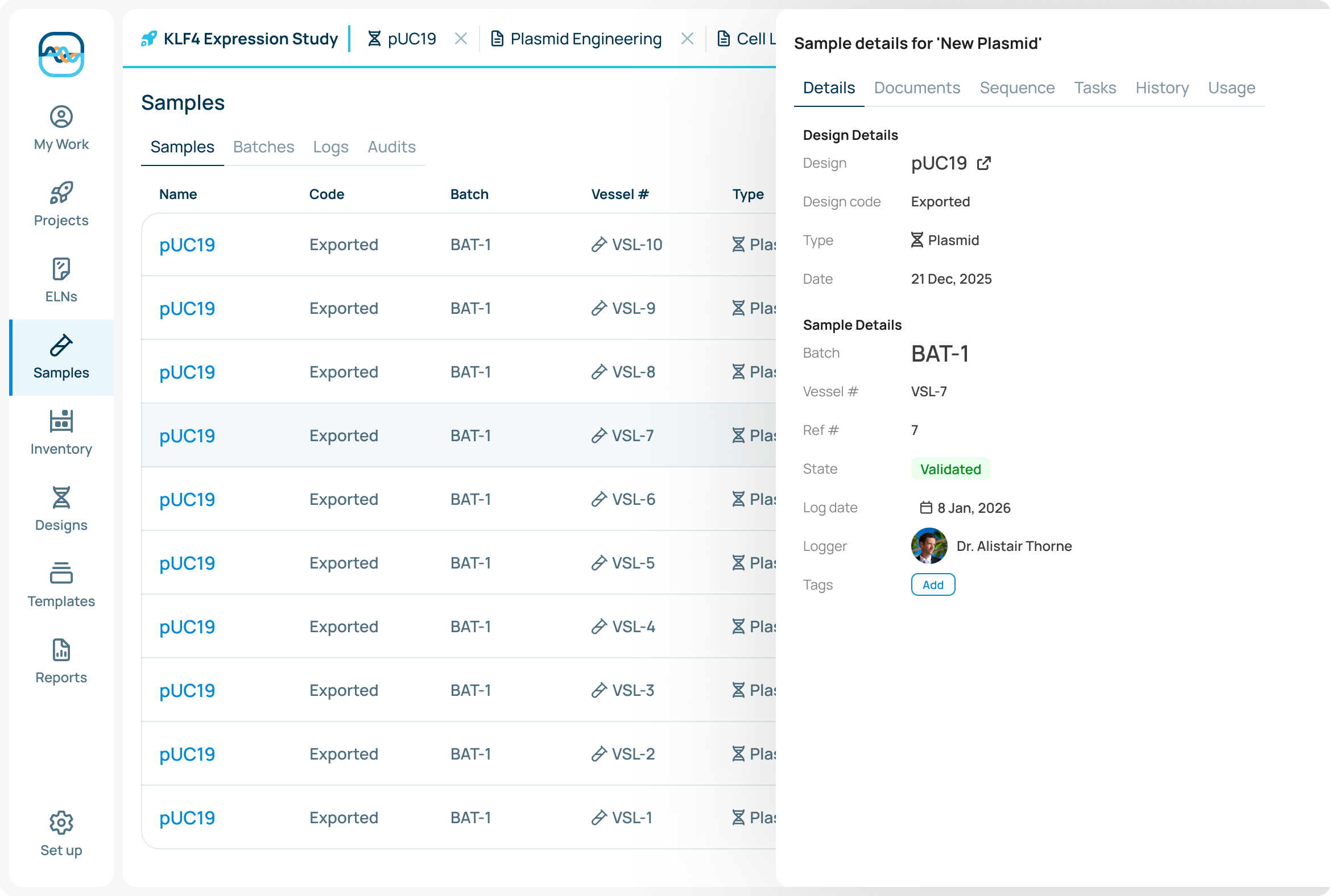Image resolution: width=1331 pixels, height=896 pixels.
Task: Switch to Plasmid Engineering tab
Action: click(x=576, y=39)
